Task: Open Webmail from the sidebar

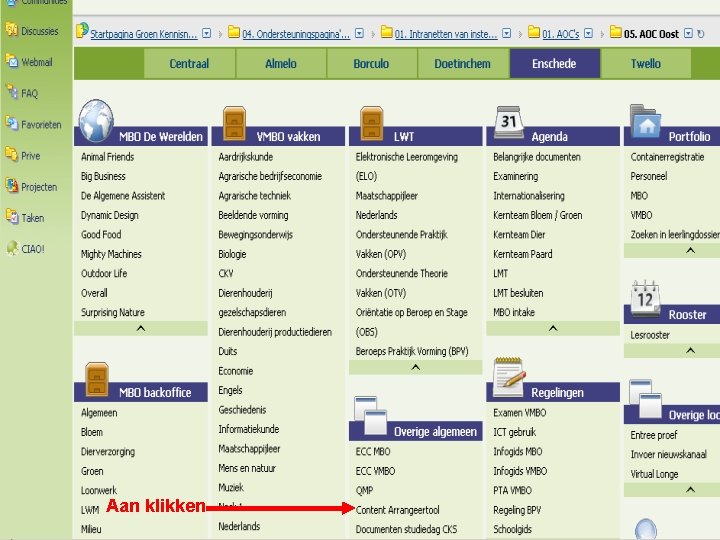Action: point(29,62)
